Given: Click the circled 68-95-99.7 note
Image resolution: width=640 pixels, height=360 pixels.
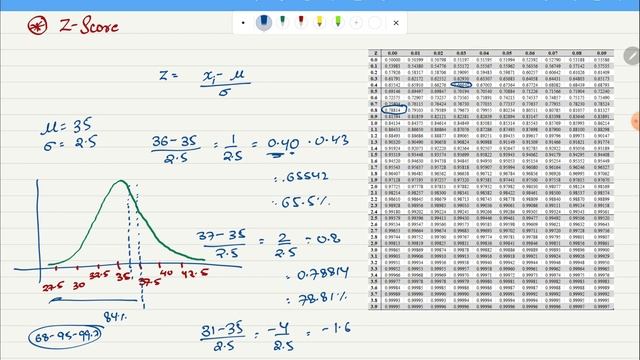Looking at the screenshot, I should tap(65, 337).
